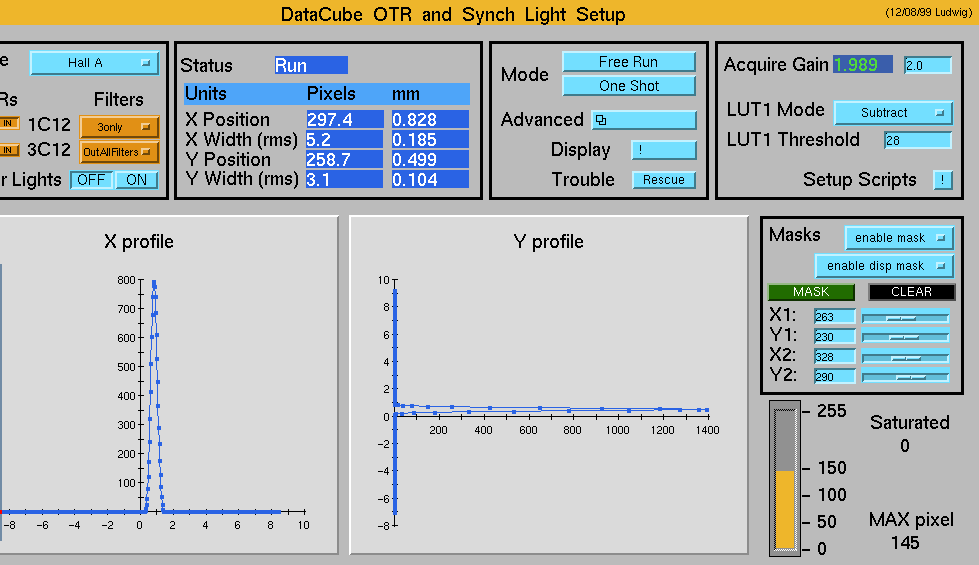Click the Display exclamation button

(x=663, y=150)
